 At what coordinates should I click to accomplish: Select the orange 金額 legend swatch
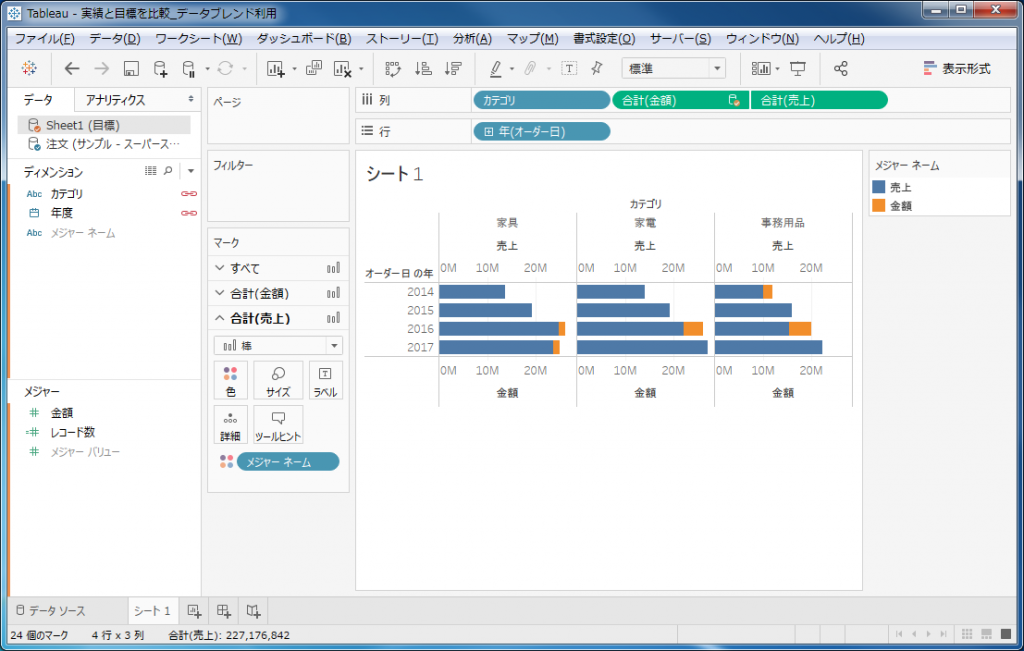pos(879,205)
